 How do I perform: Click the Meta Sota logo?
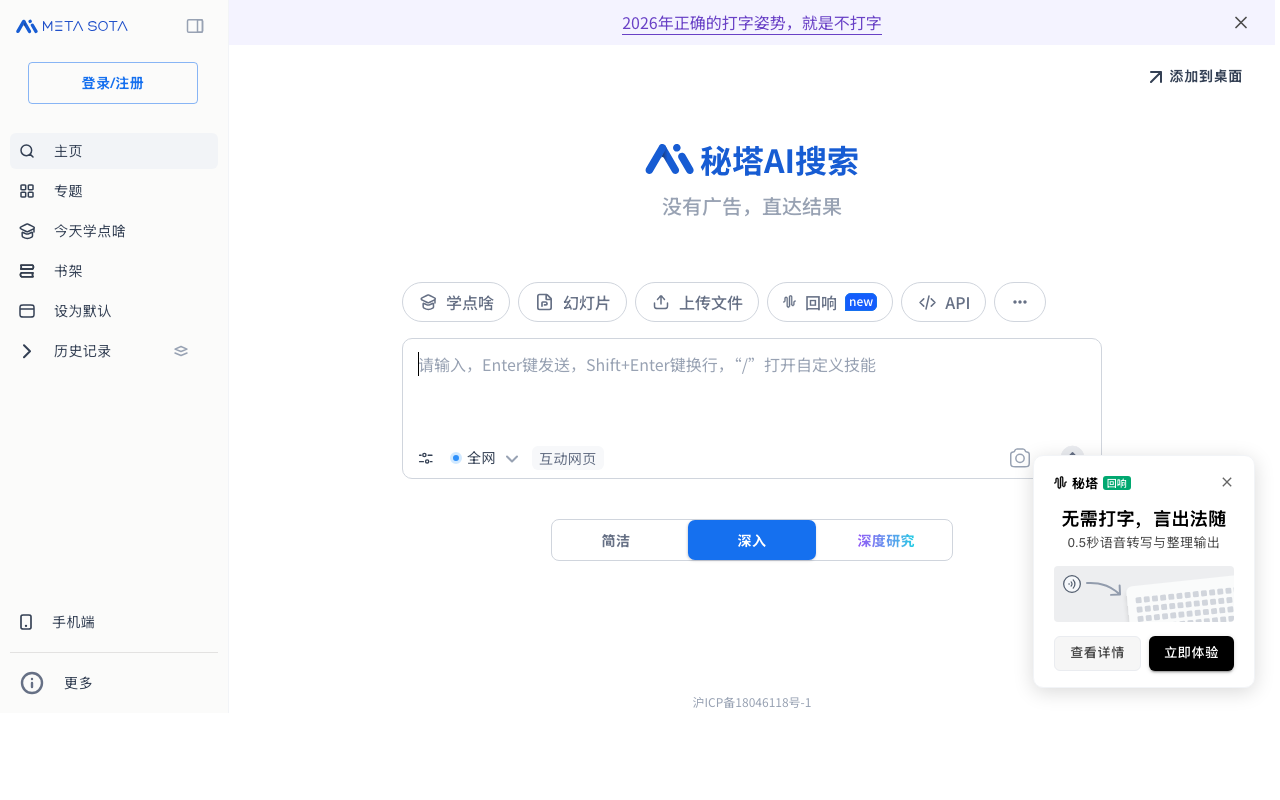(71, 25)
